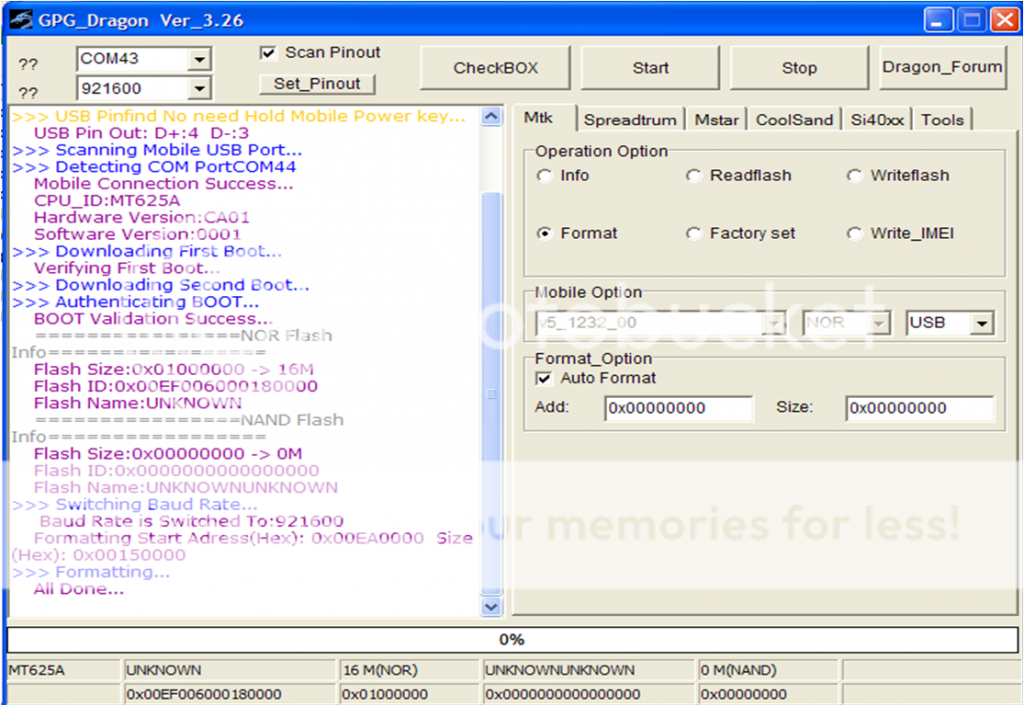Click the CheckBOX button

495,68
